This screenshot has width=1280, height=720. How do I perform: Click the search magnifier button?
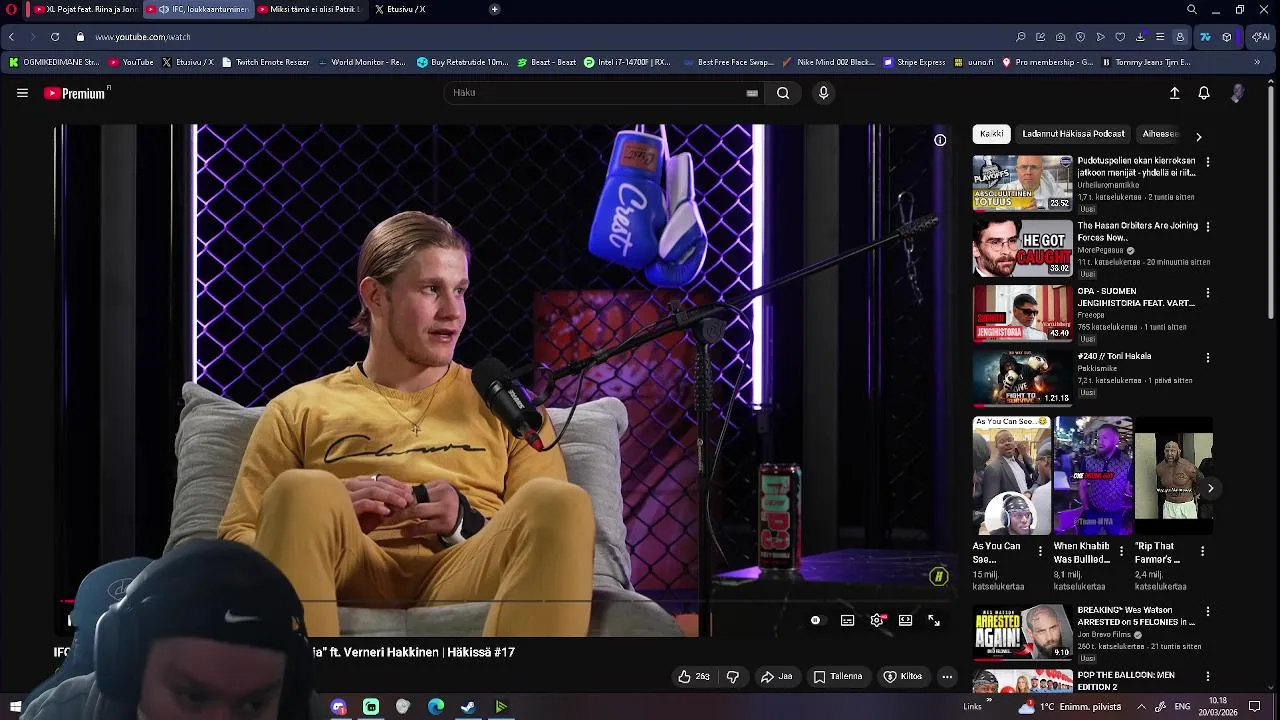(783, 93)
